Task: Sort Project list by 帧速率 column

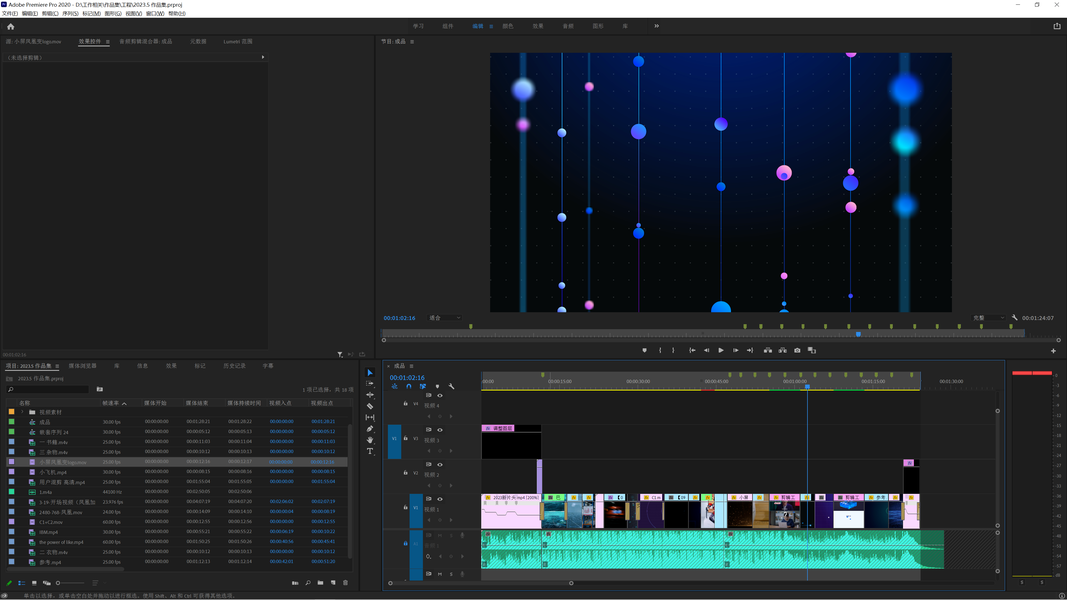Action: [x=112, y=403]
